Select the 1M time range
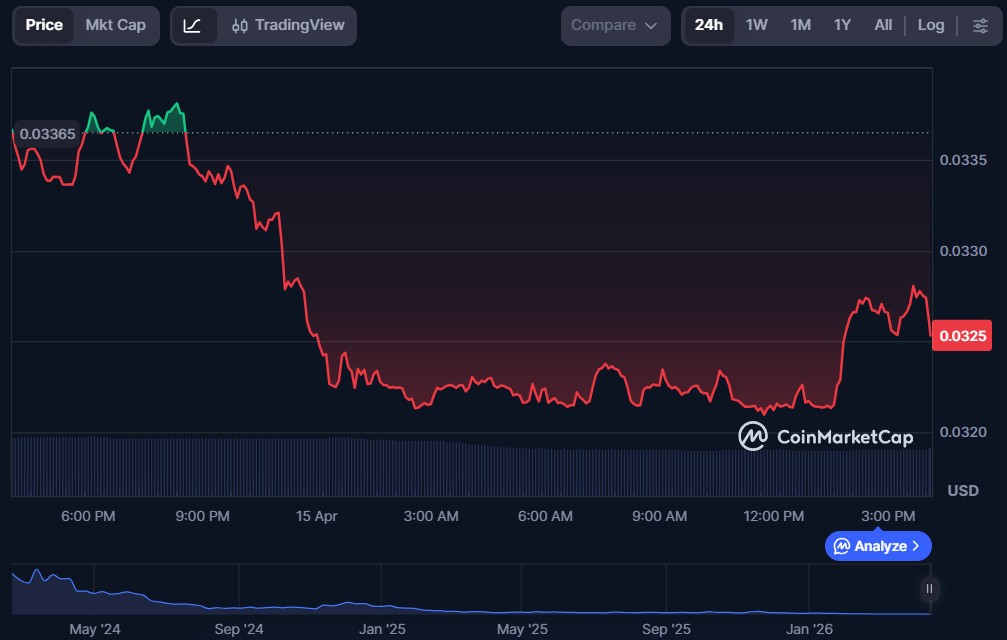This screenshot has width=1007, height=640. [x=800, y=25]
